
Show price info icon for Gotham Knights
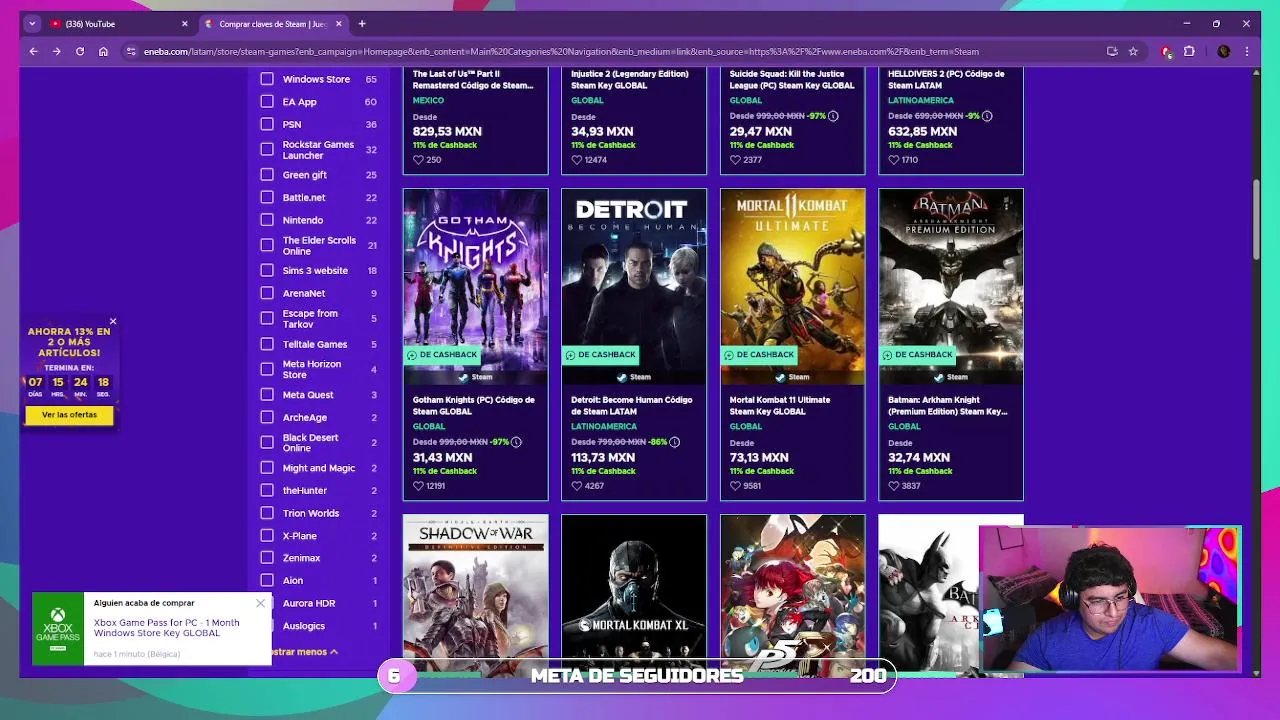coord(516,442)
